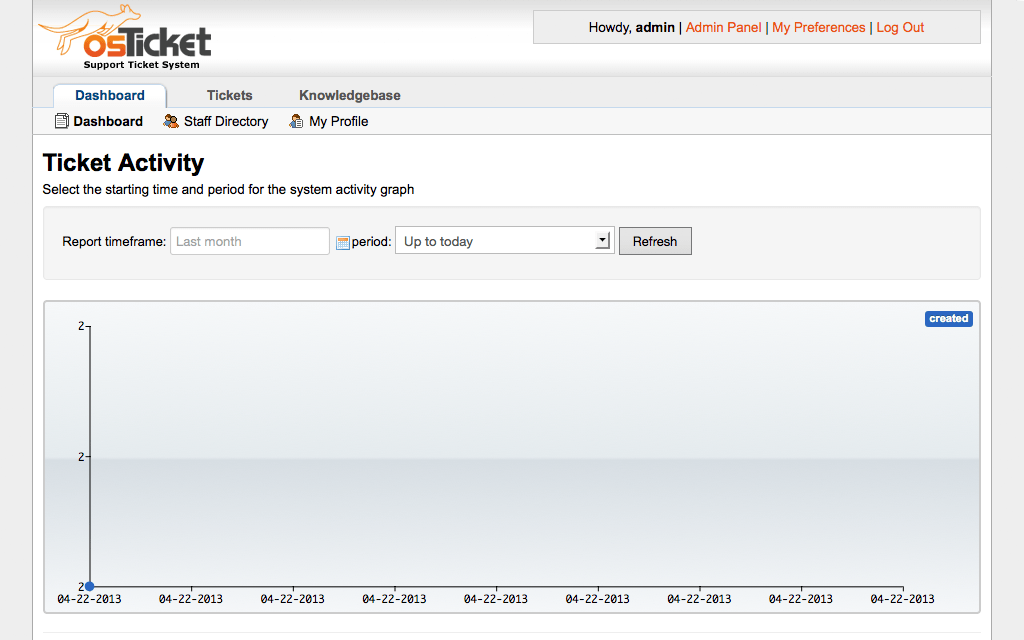Click the arrow on the period select box

click(x=602, y=241)
